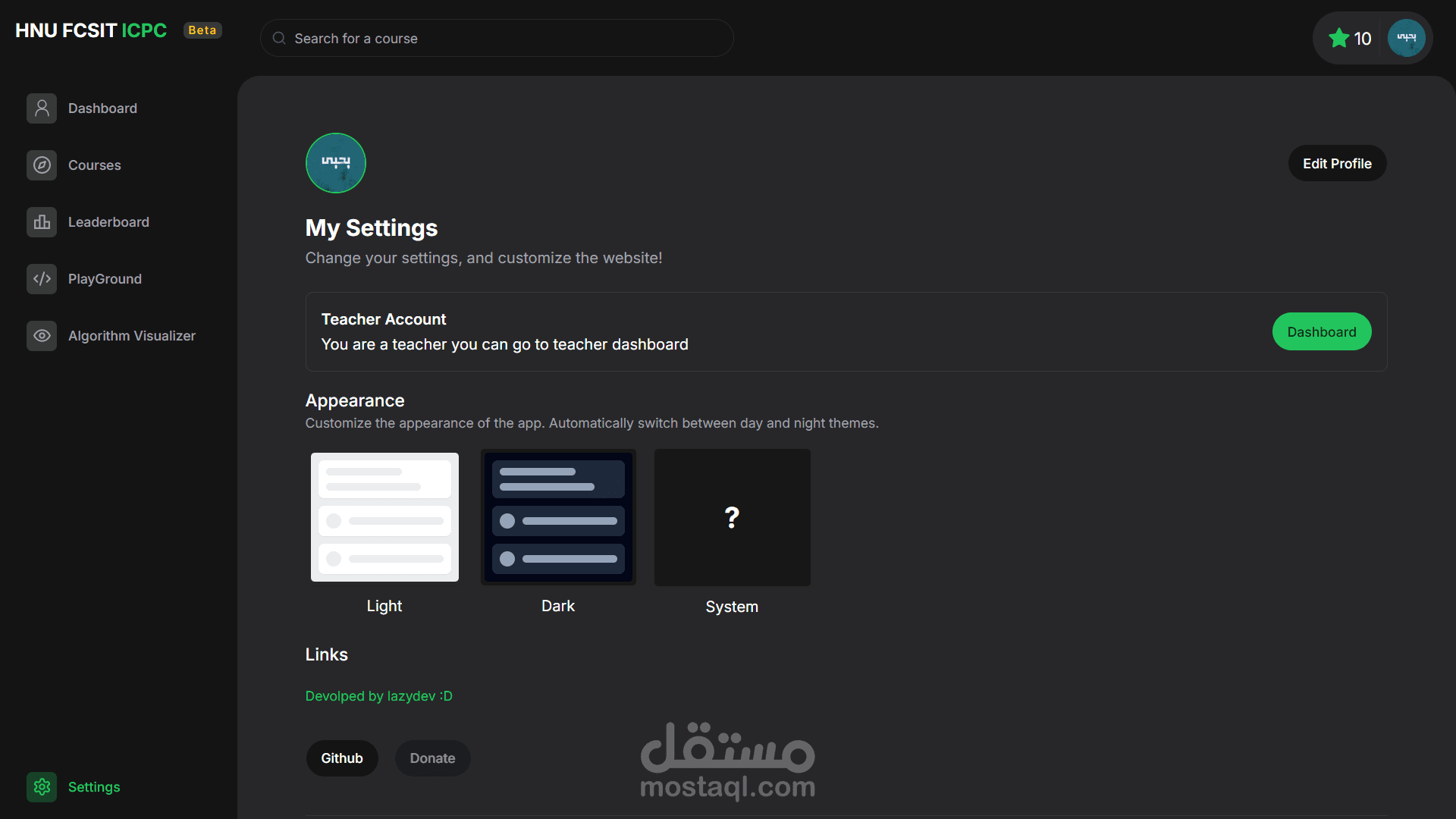Open the Devolped by lazydev link
This screenshot has height=819, width=1456.
click(378, 696)
